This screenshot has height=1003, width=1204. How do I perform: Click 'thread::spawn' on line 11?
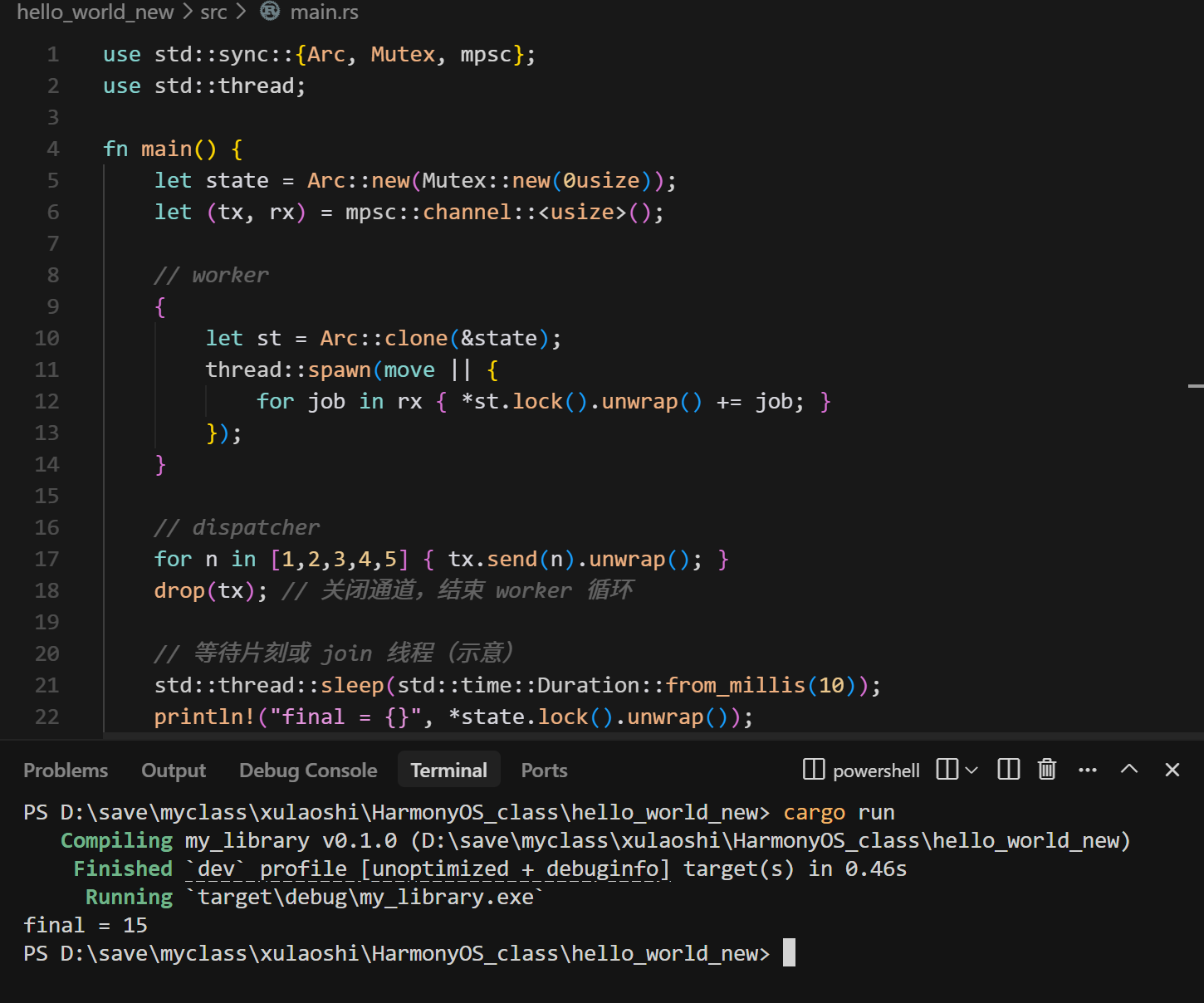pos(288,370)
